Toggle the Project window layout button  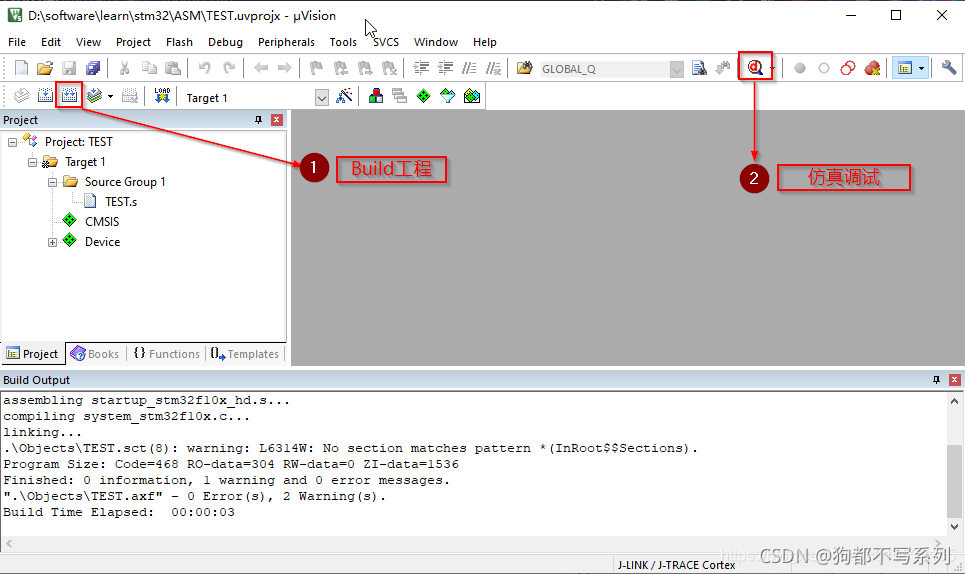(905, 68)
